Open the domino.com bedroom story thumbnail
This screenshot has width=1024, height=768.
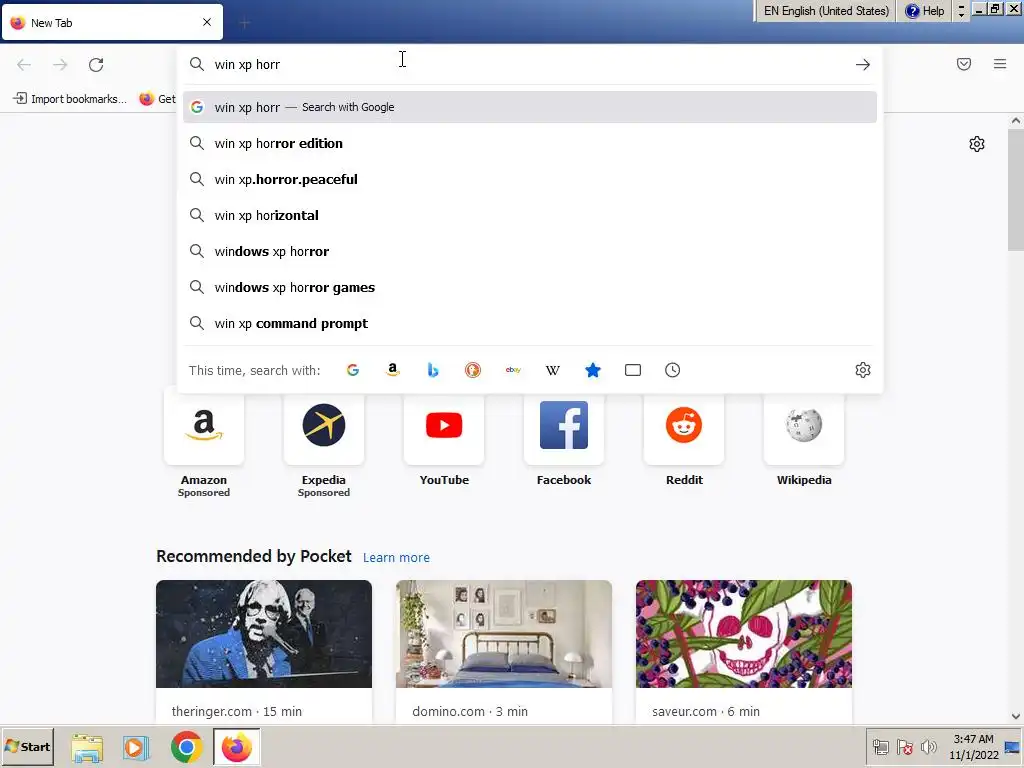tap(504, 634)
